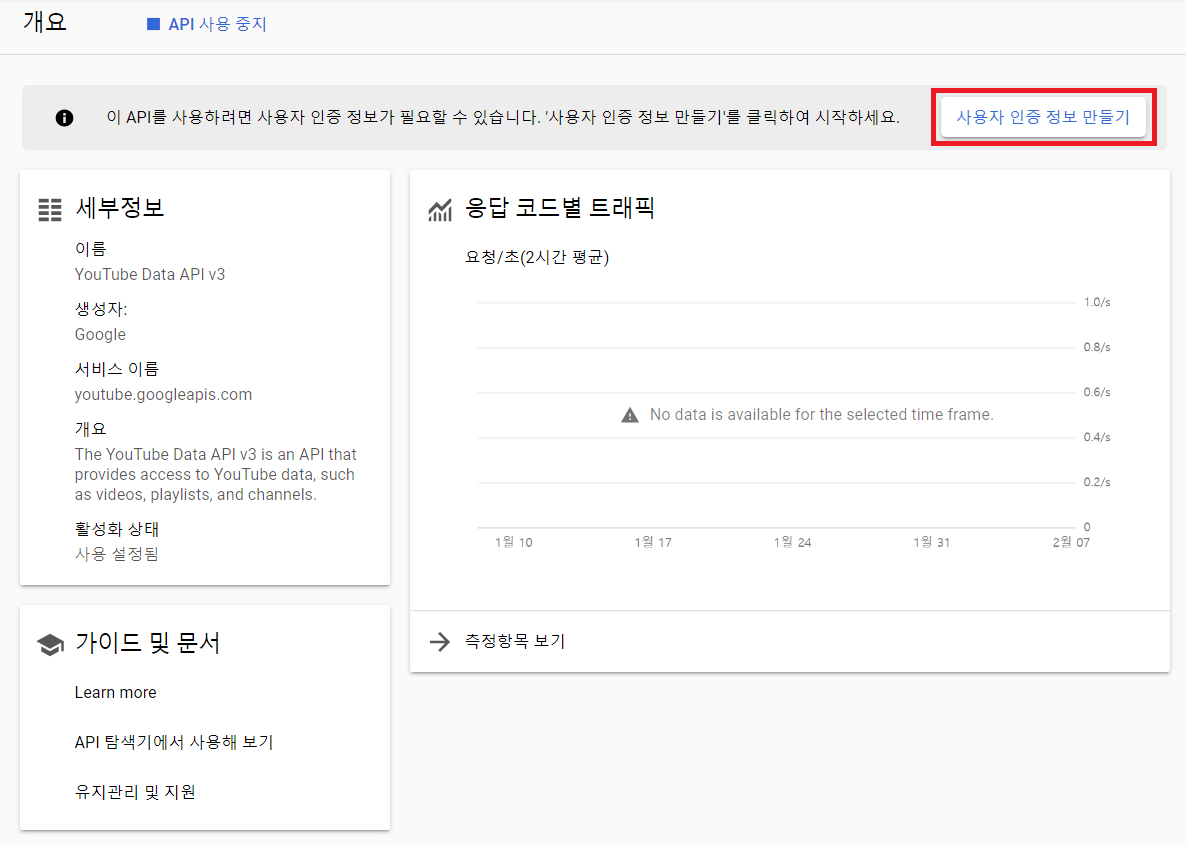The image size is (1186, 845).
Task: Click the 세부정보 table grid icon
Action: click(50, 210)
